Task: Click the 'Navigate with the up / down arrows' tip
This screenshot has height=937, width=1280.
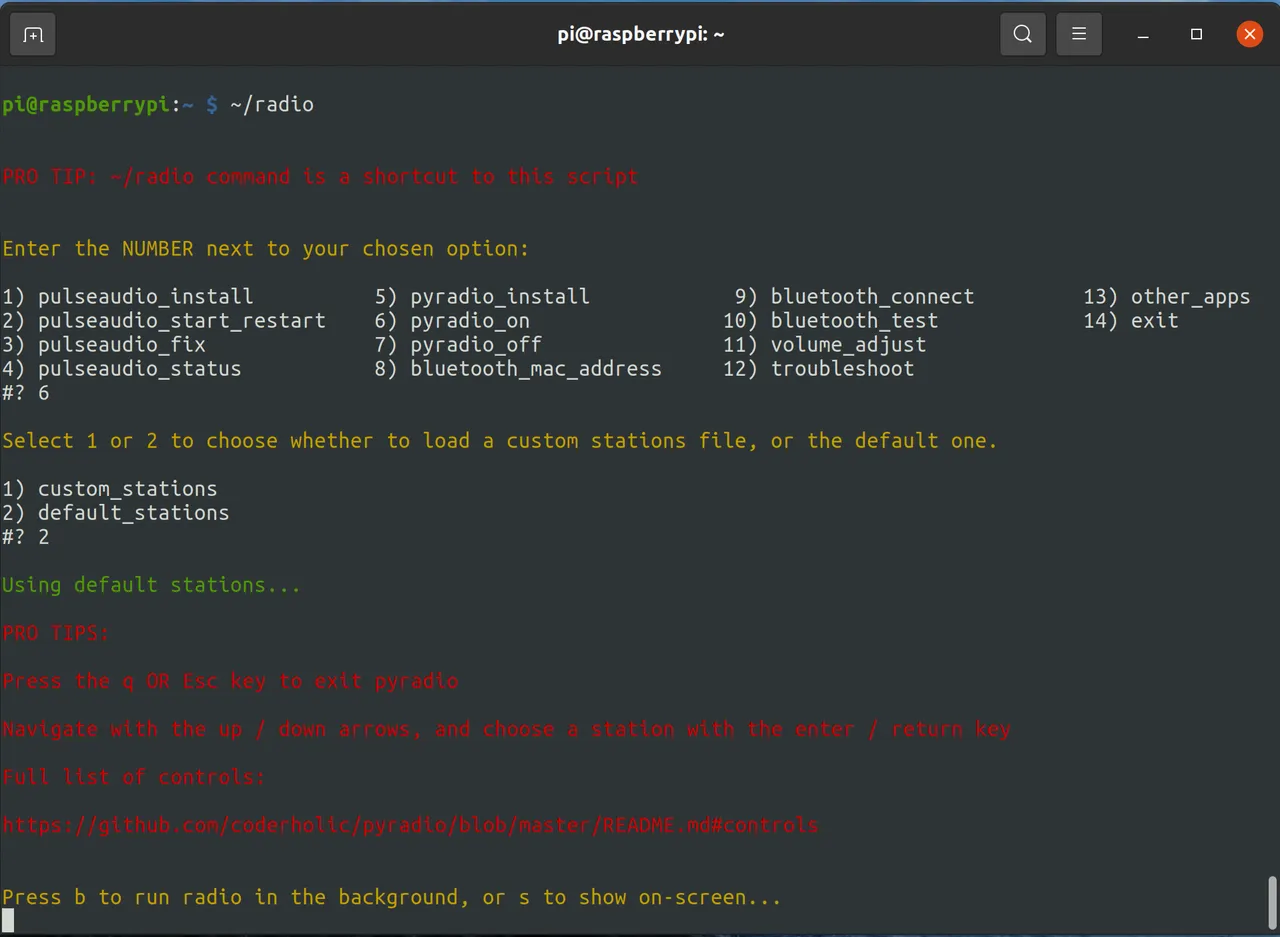Action: [x=506, y=729]
